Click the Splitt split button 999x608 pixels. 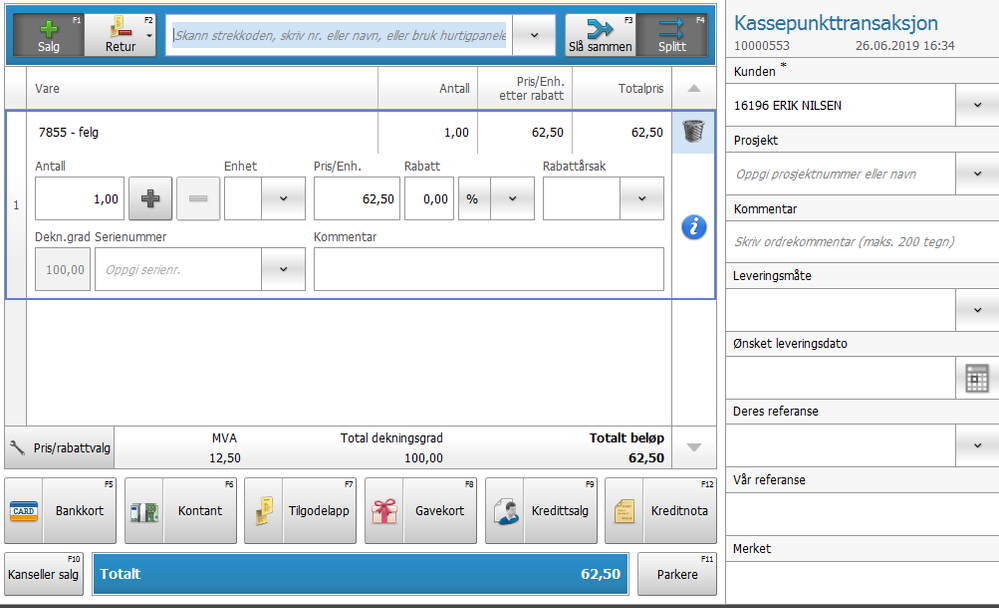(672, 36)
